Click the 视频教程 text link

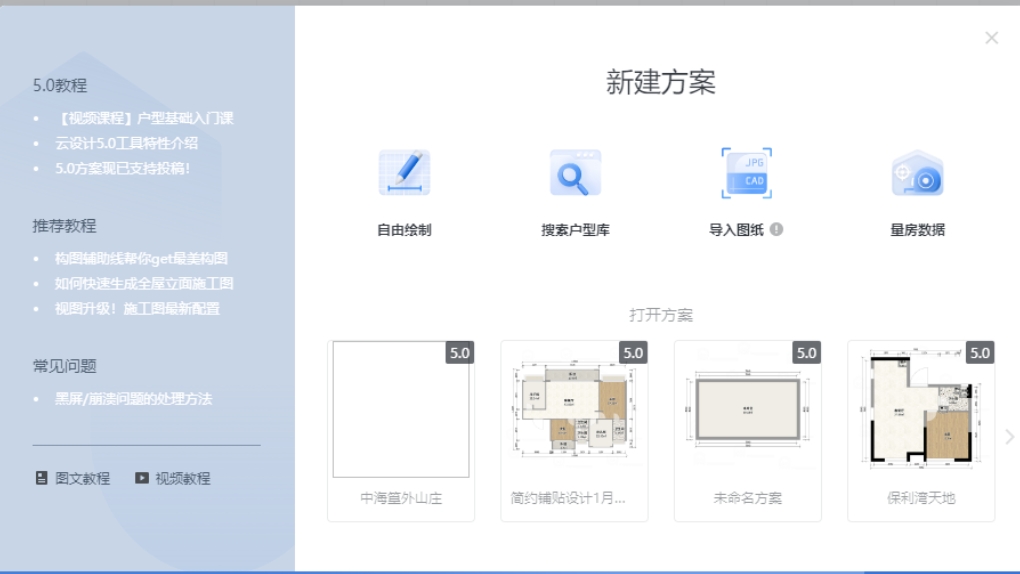183,478
